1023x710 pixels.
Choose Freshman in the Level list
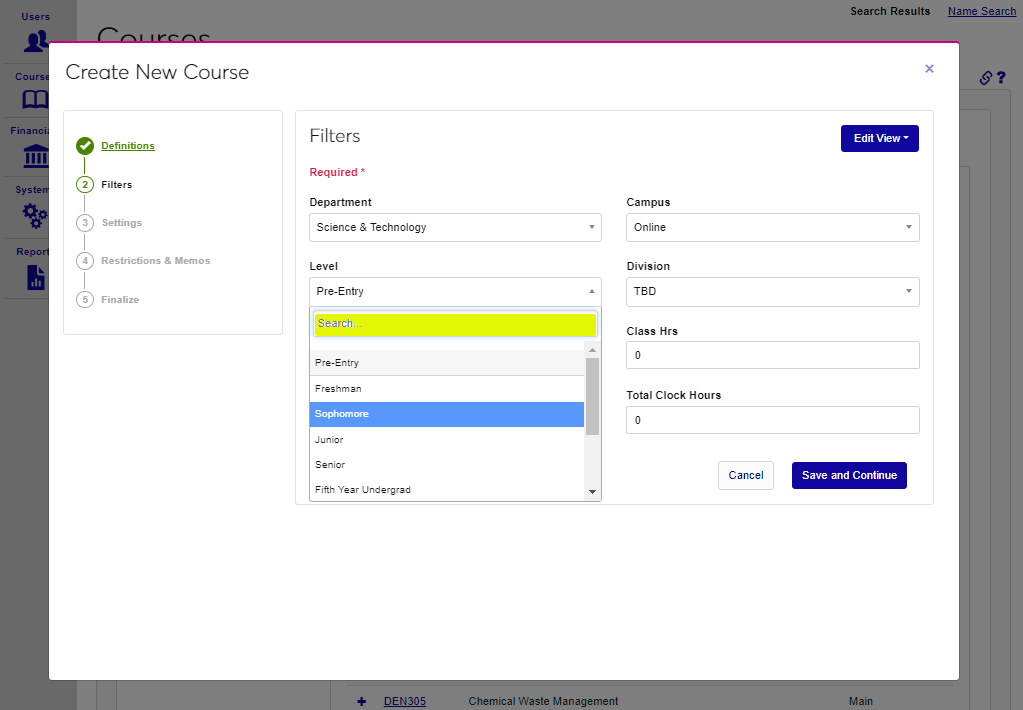click(446, 388)
